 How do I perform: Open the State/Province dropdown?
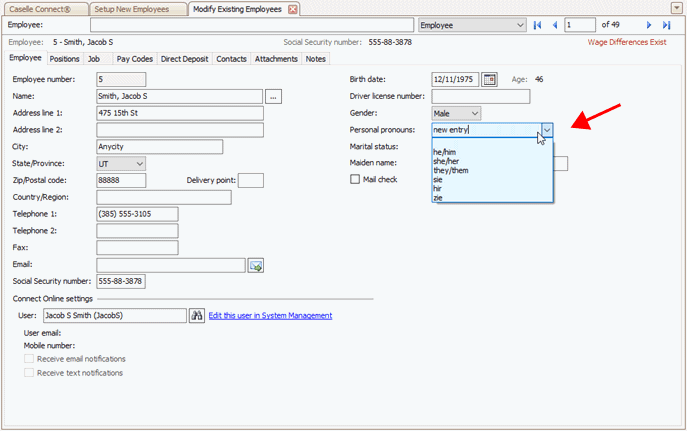(x=139, y=163)
